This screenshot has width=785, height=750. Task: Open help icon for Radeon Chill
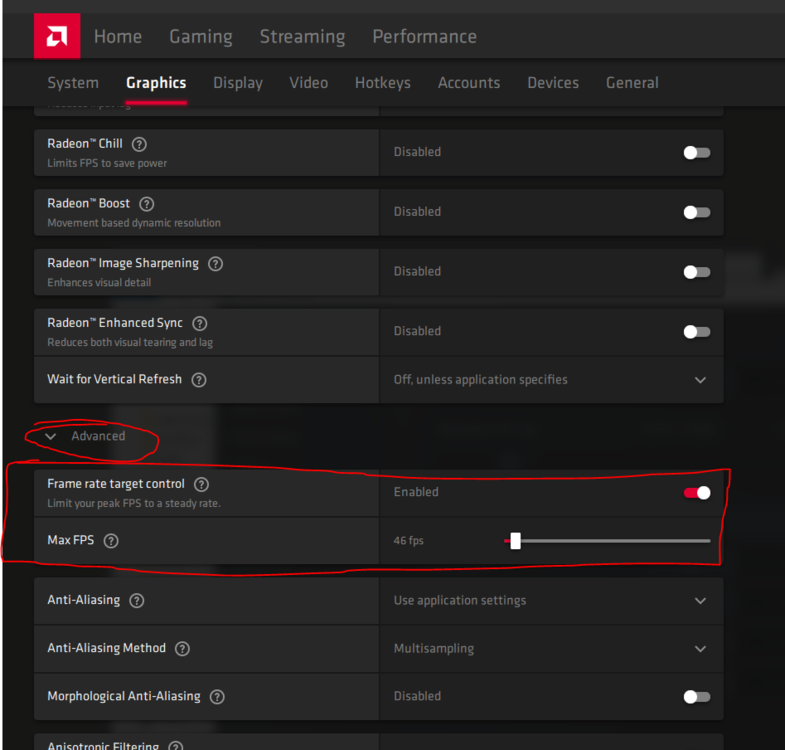tap(139, 144)
